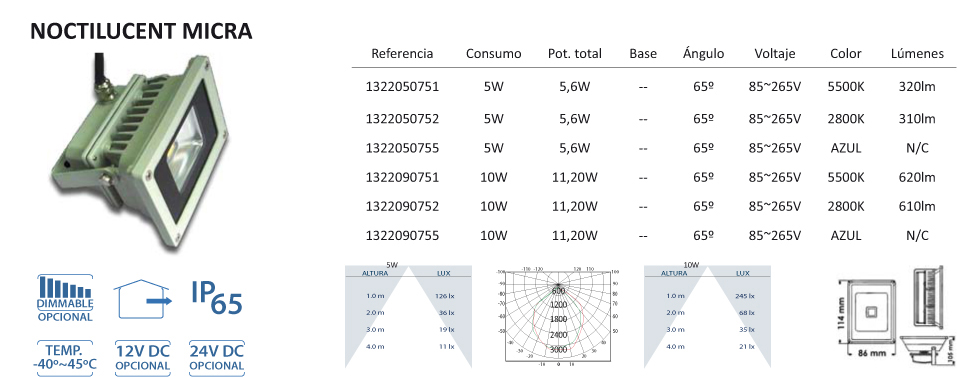
Task: Click the polar light distribution diagram
Action: [558, 318]
